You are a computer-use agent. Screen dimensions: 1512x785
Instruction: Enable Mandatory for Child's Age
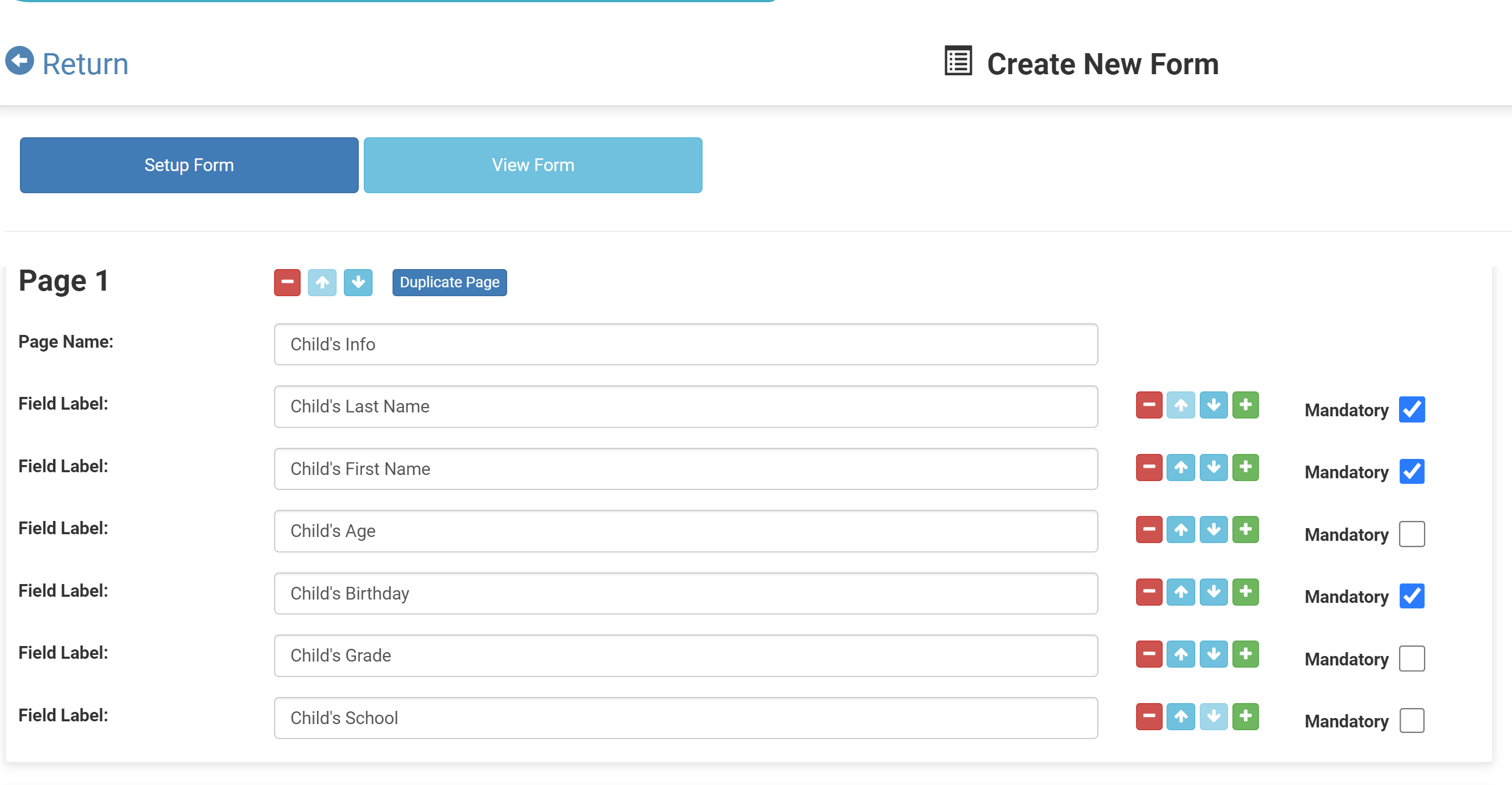(1411, 534)
